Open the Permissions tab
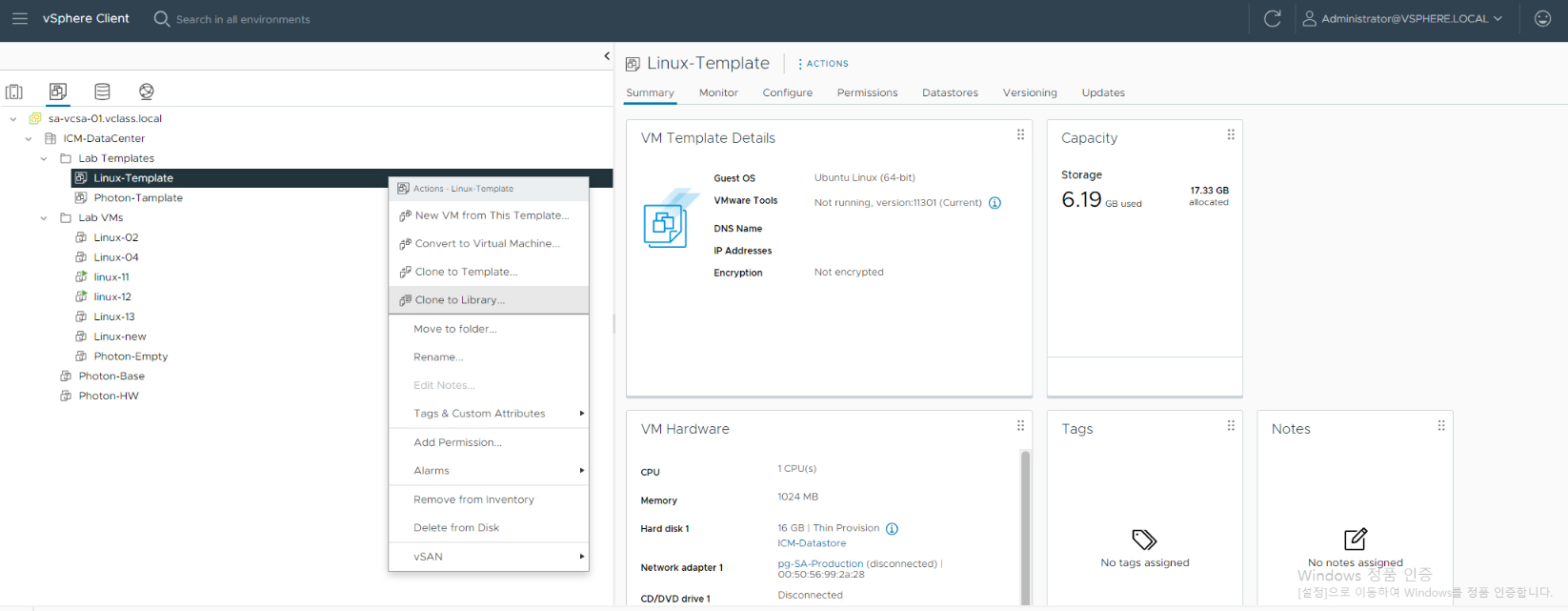Image resolution: width=1568 pixels, height=611 pixels. (x=867, y=93)
